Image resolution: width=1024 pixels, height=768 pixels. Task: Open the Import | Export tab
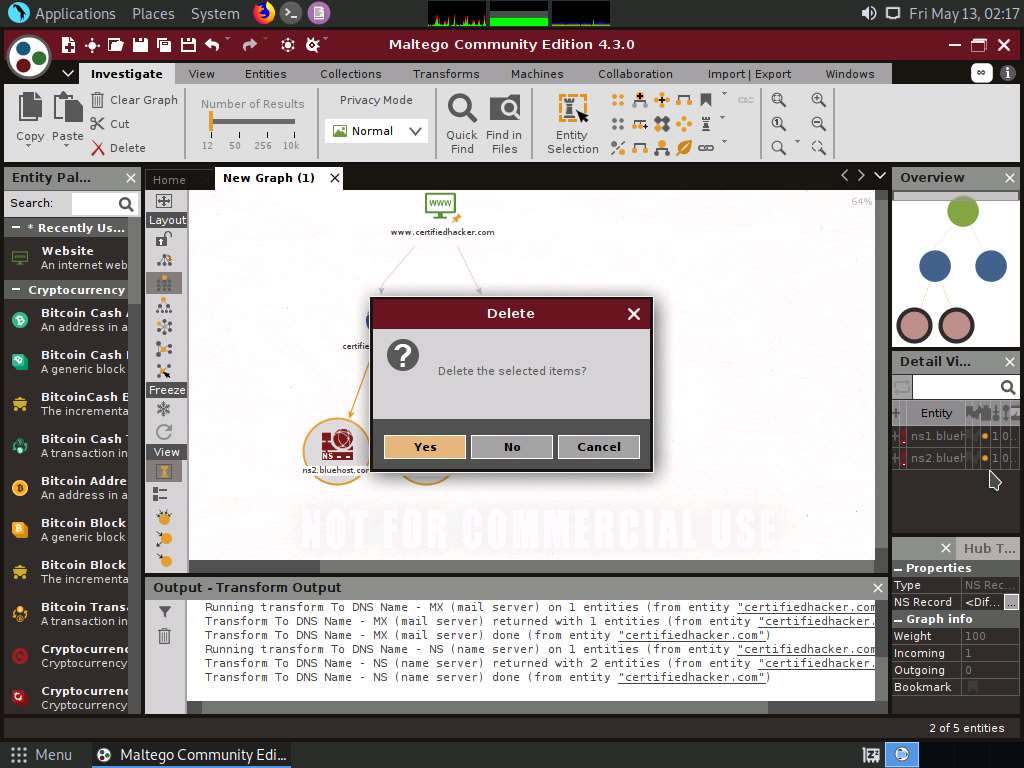pos(749,74)
